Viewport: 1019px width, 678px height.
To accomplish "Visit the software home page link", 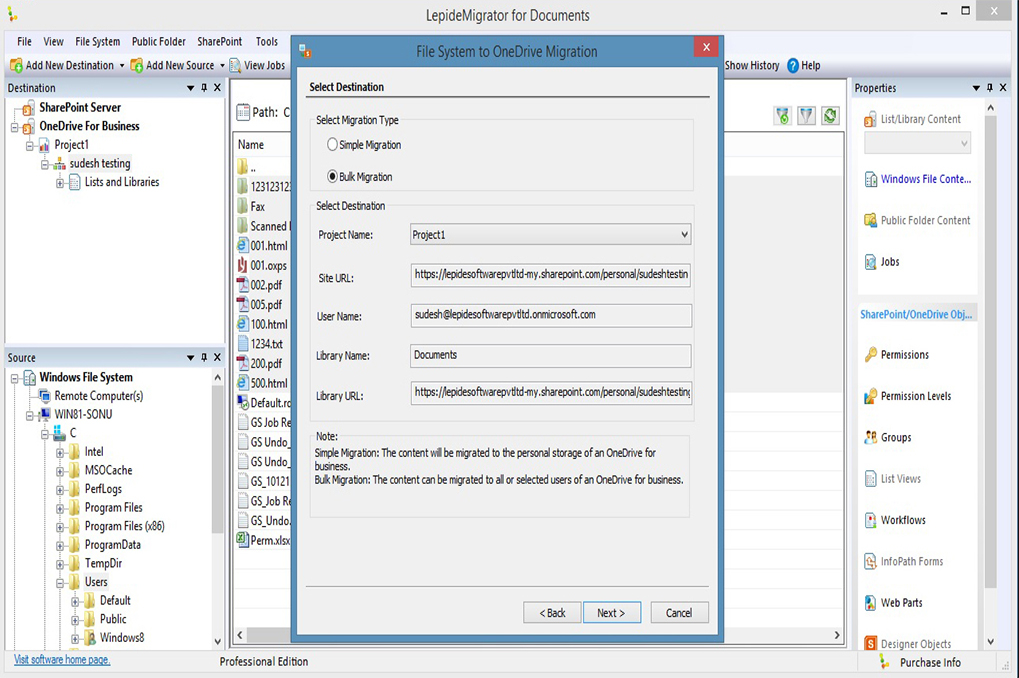I will coord(60,661).
